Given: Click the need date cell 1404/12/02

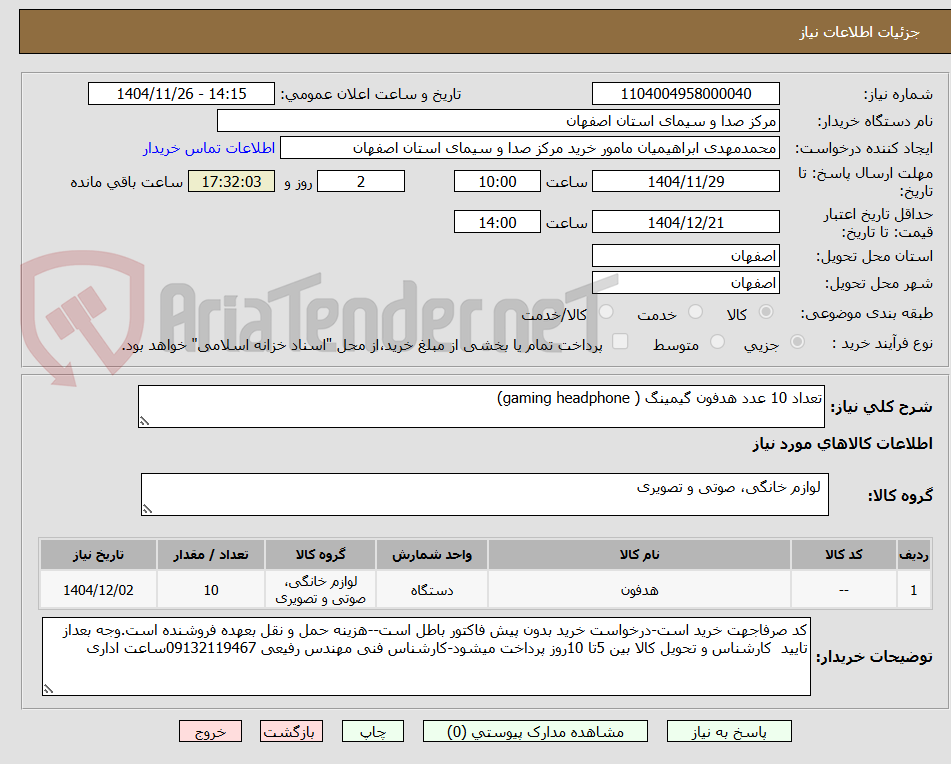Looking at the screenshot, I should 98,590.
